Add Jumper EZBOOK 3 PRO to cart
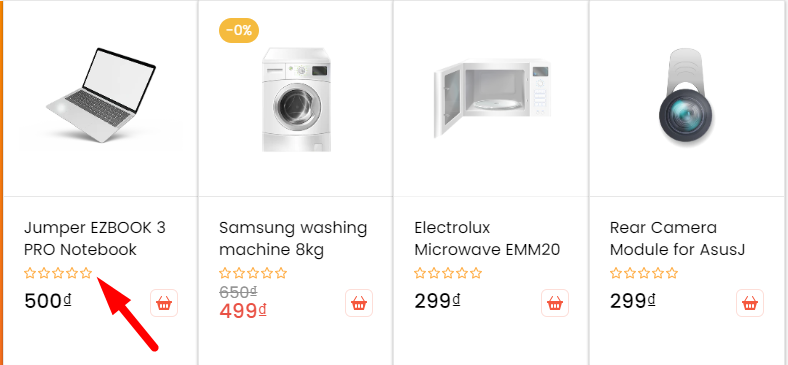Viewport: 788px width, 365px height. coord(164,303)
